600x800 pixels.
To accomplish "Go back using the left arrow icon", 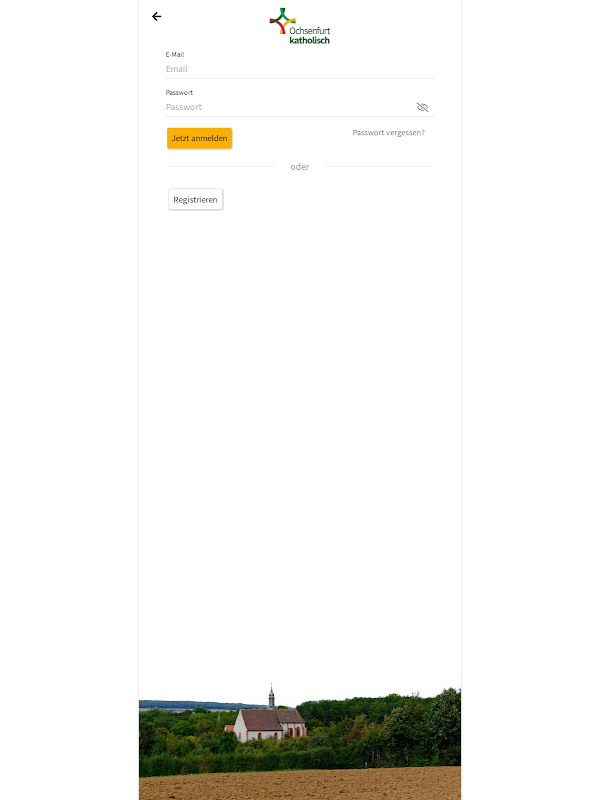I will click(157, 17).
